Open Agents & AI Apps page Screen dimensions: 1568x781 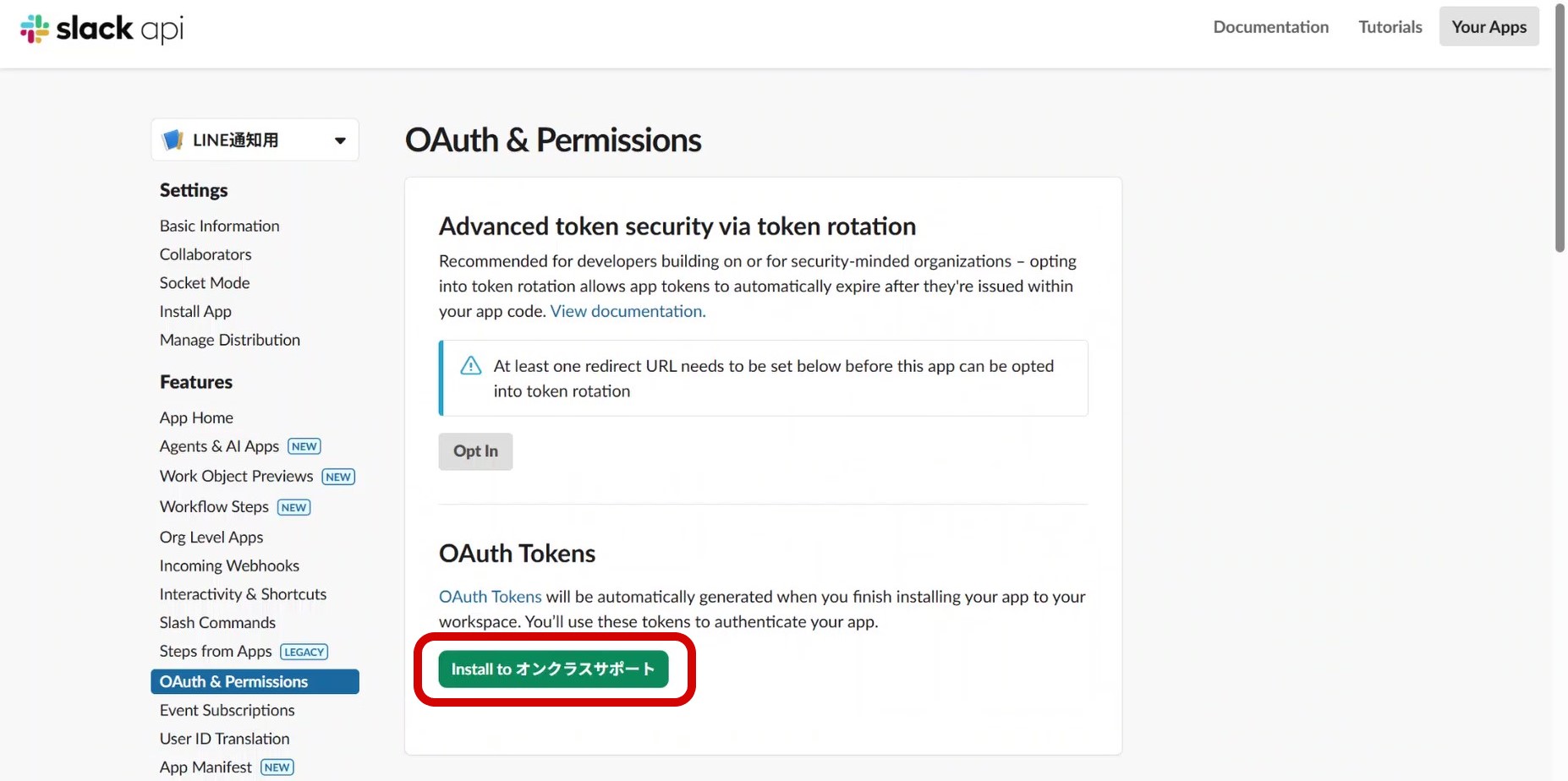[219, 446]
